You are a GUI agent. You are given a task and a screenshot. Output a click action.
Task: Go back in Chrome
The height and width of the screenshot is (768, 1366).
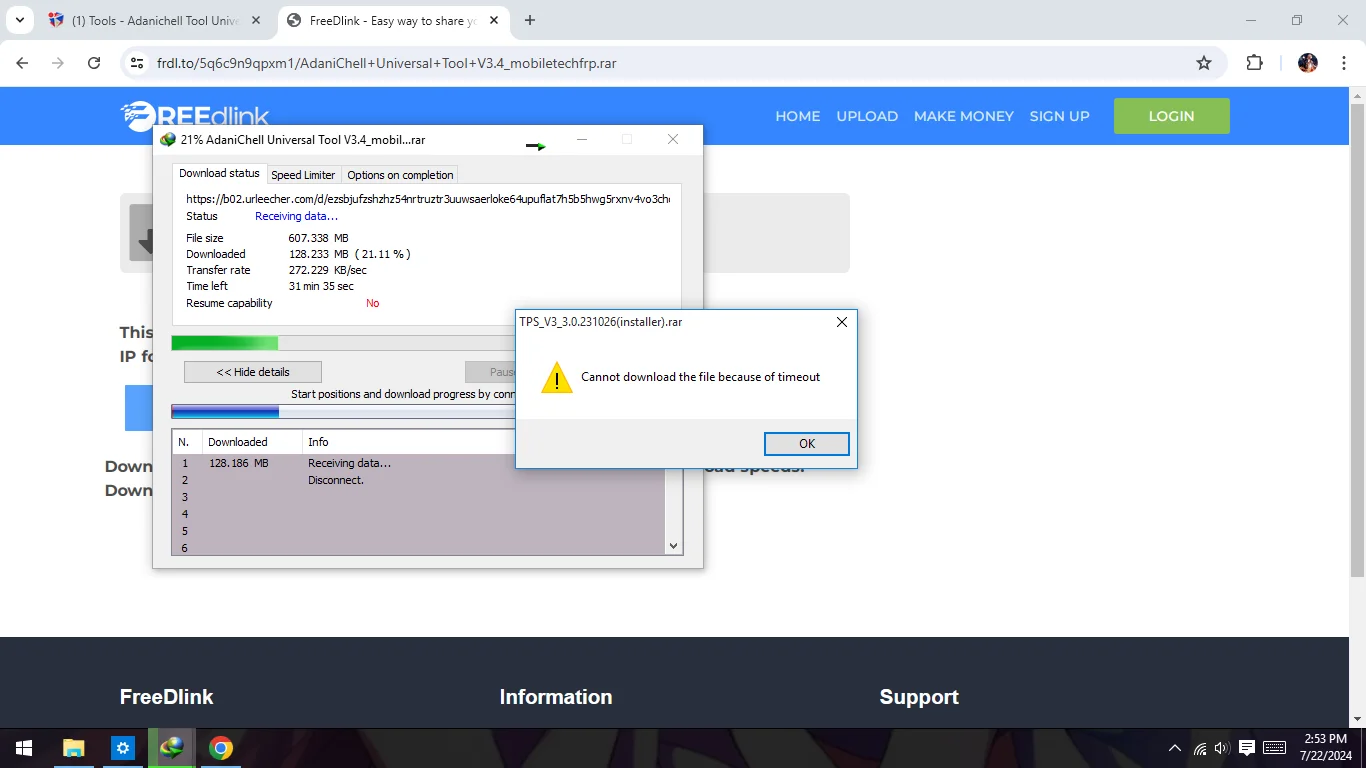23,63
